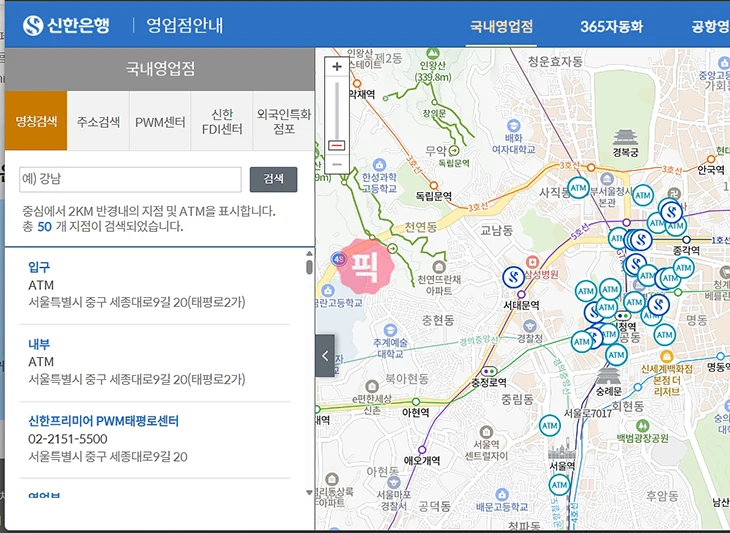The width and height of the screenshot is (730, 533).
Task: Click the 백범광장공원 park icon
Action: [642, 425]
